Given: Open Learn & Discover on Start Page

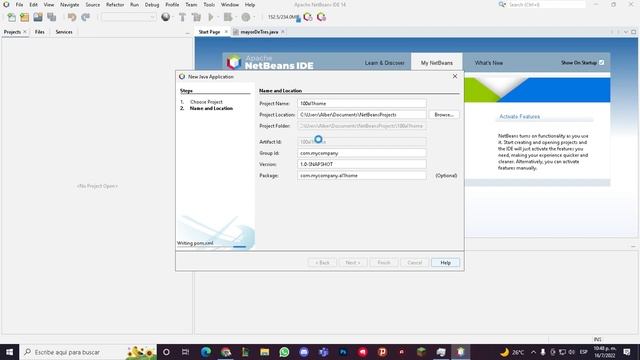Looking at the screenshot, I should click(384, 63).
